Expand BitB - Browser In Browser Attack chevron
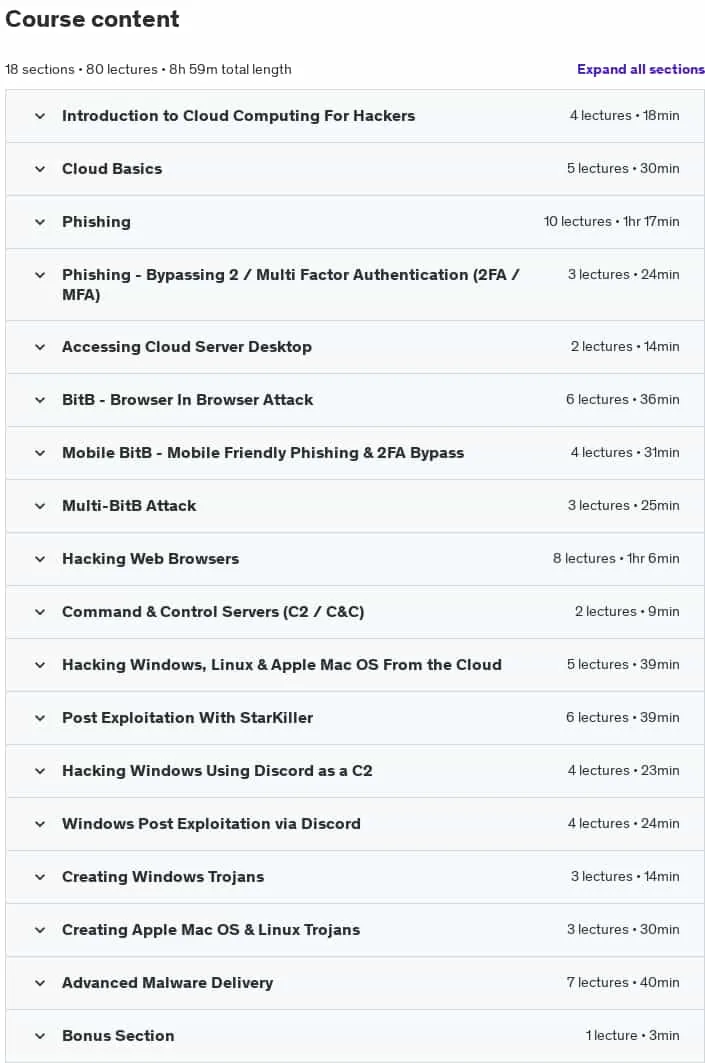Image resolution: width=705 pixels, height=1063 pixels. pyautogui.click(x=40, y=400)
